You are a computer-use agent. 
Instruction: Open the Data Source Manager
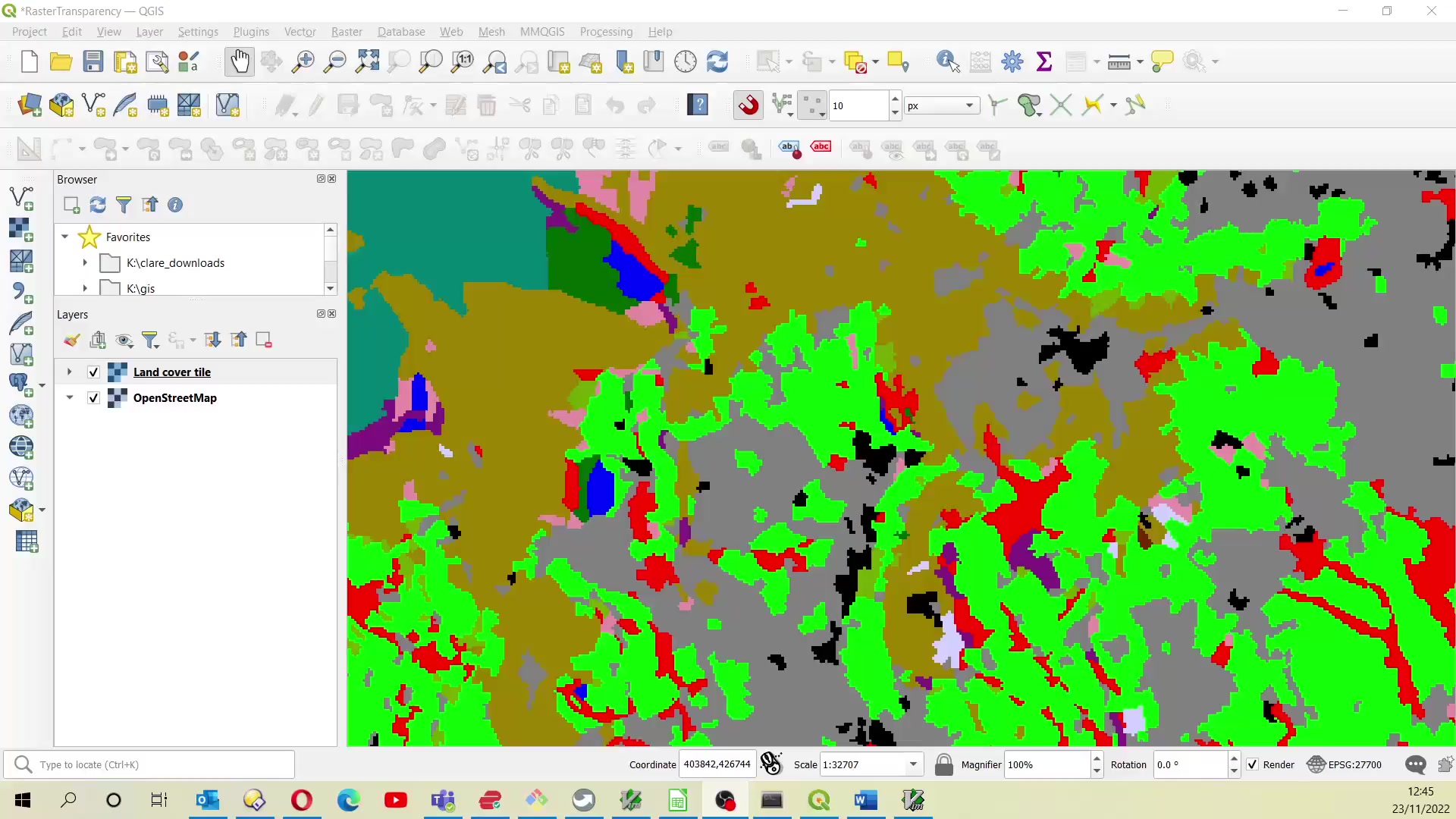click(29, 105)
